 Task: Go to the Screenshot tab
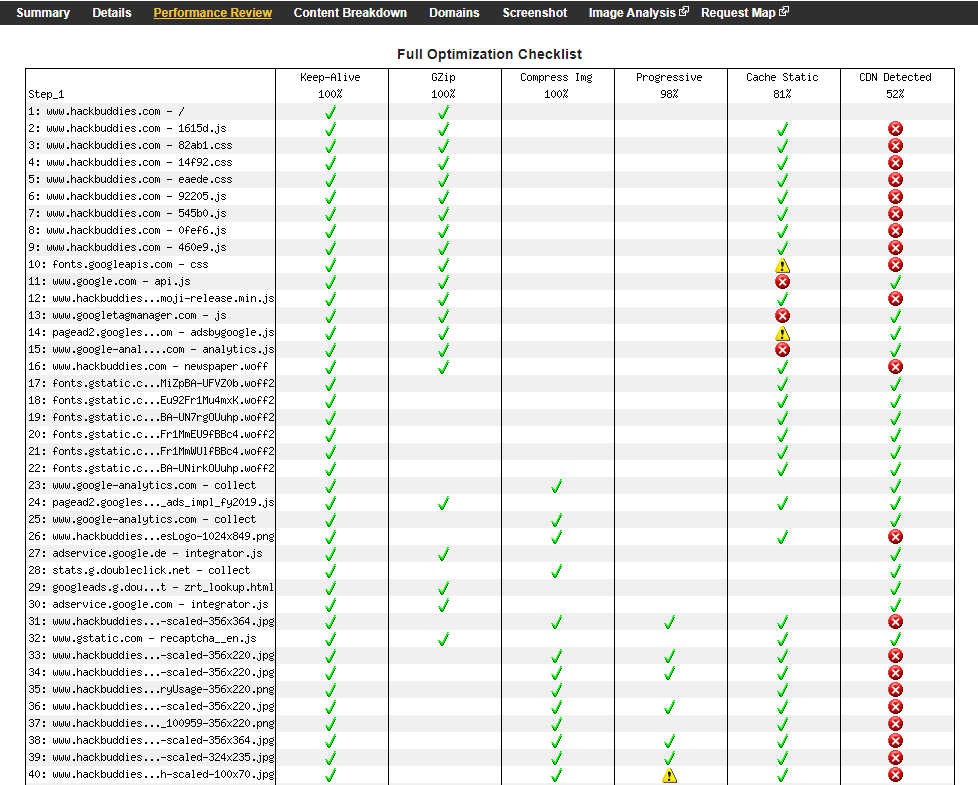point(535,12)
